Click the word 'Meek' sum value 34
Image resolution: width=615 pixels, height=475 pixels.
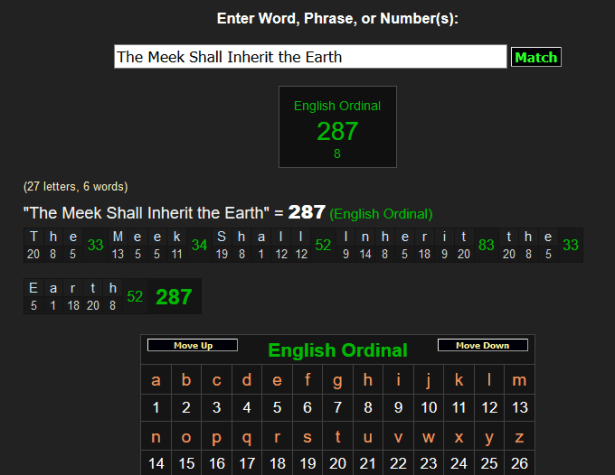pyautogui.click(x=199, y=245)
